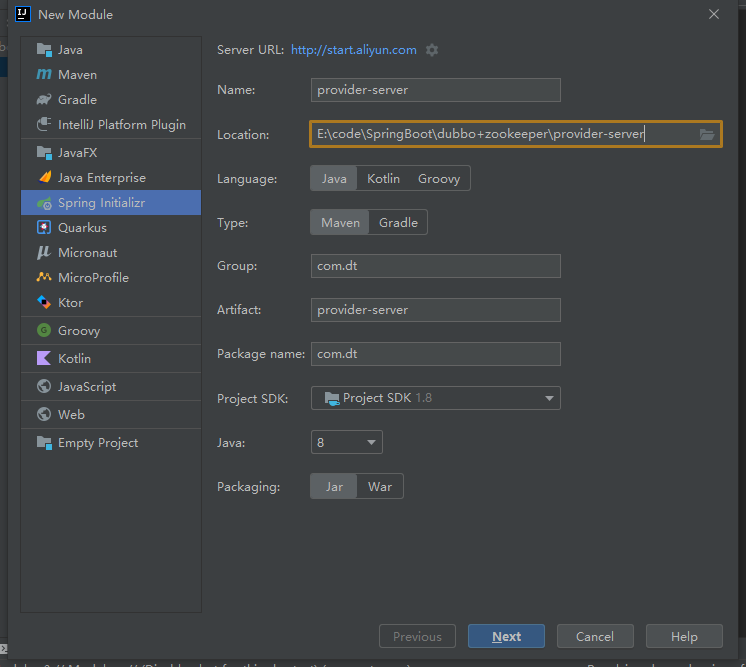Select Java Enterprise in module list
Viewport: 746px width, 667px height.
point(111,177)
